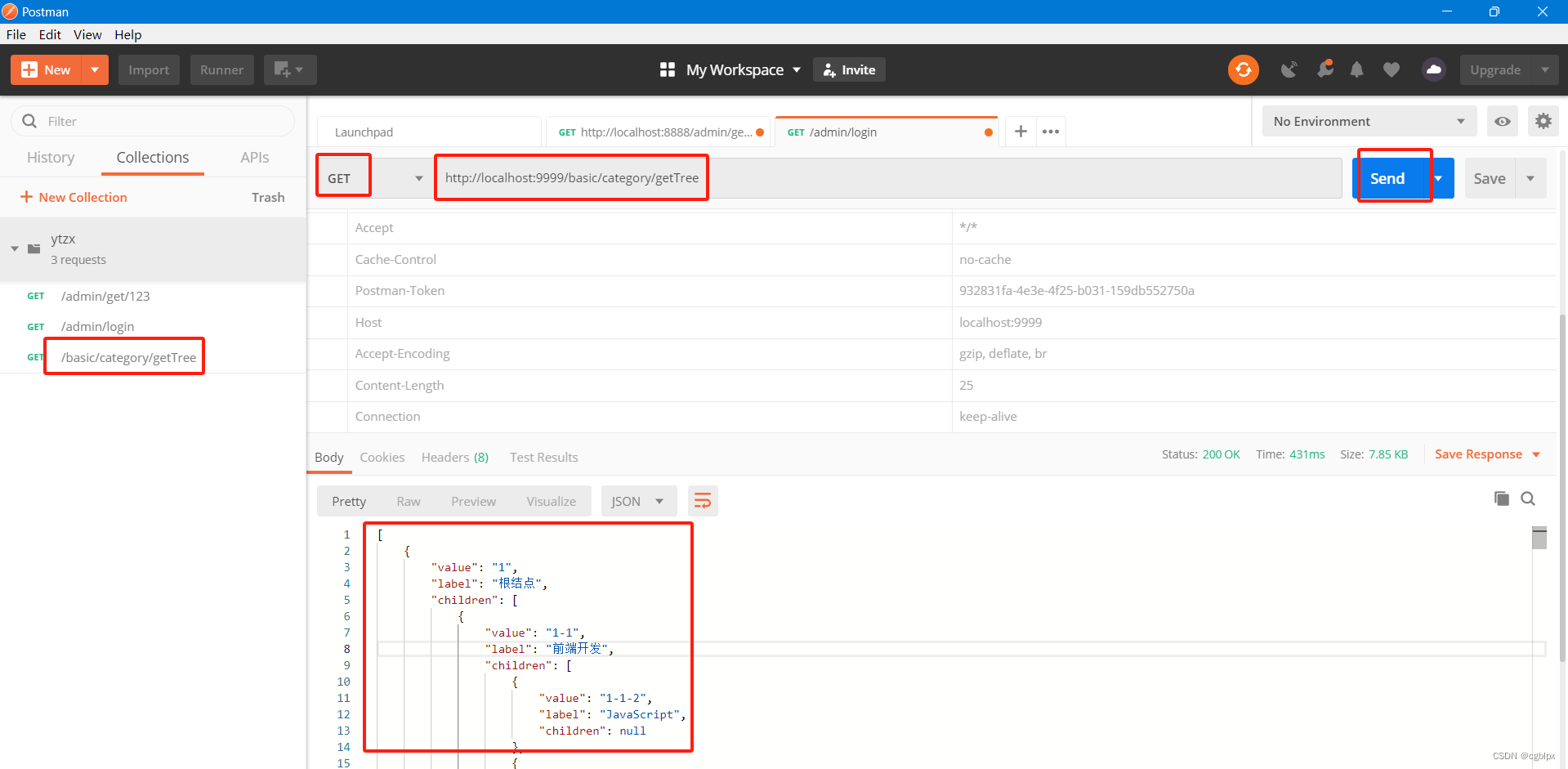Viewport: 1568px width, 769px height.
Task: Open the View menu
Action: pyautogui.click(x=87, y=34)
